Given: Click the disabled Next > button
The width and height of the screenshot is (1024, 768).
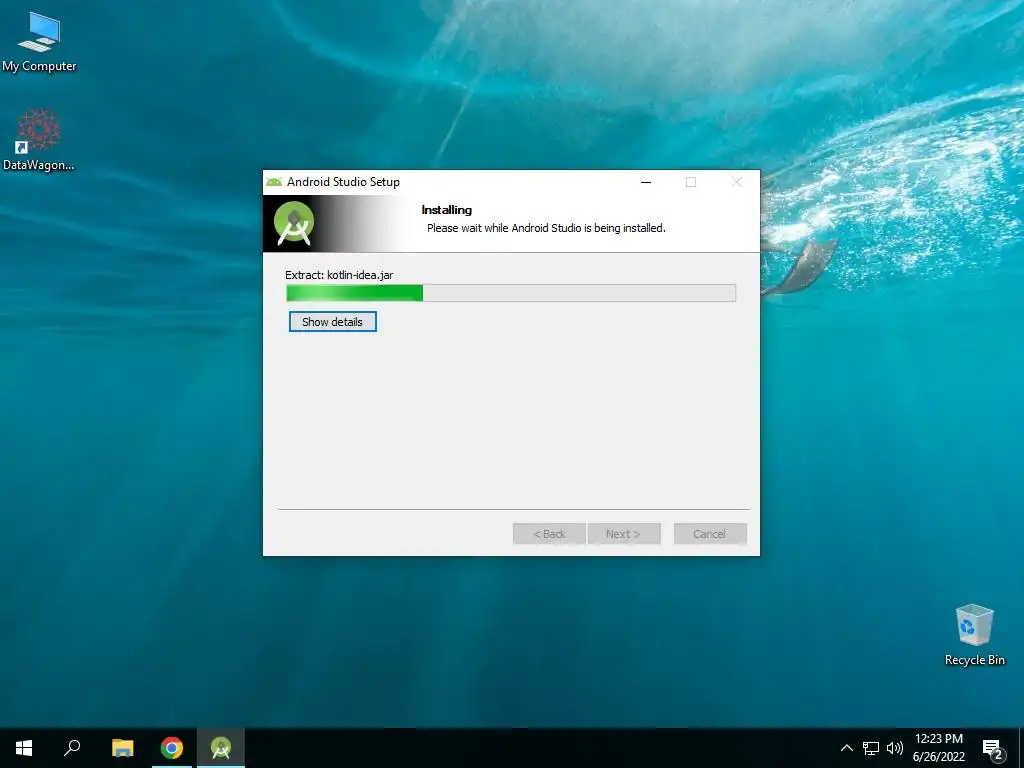Looking at the screenshot, I should click(x=624, y=534).
